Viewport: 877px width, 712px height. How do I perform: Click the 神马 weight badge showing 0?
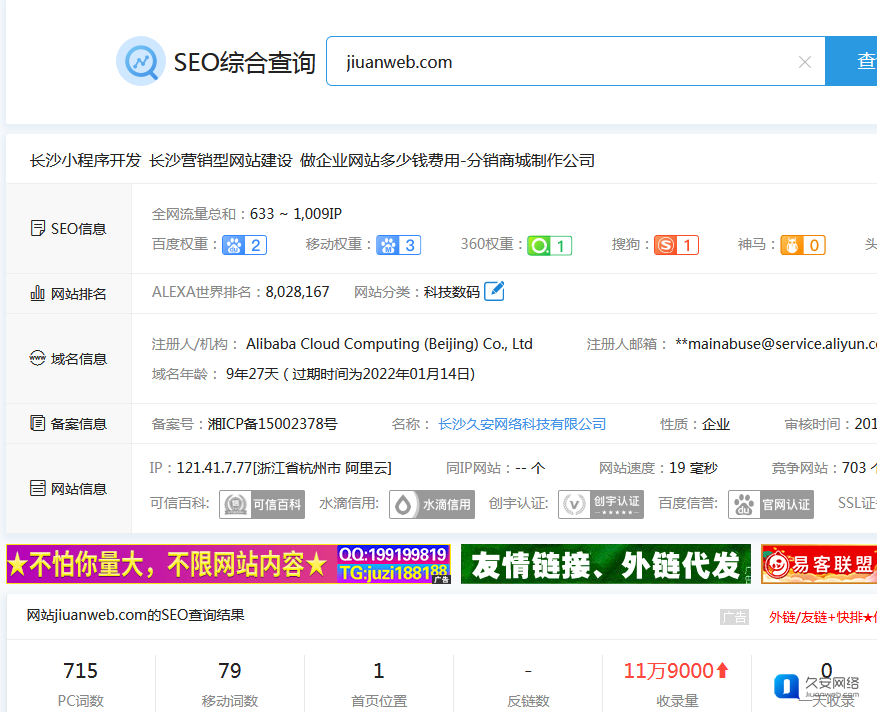802,245
